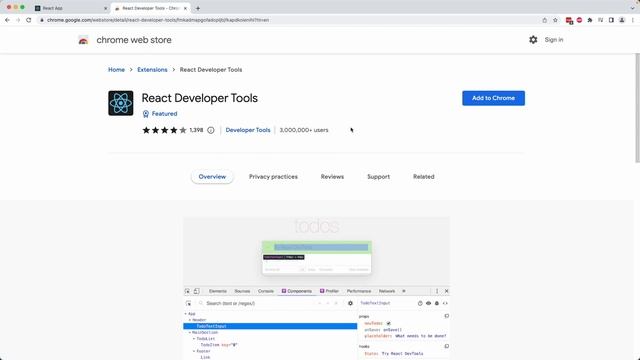The width and height of the screenshot is (640, 360).
Task: Show the Related tab
Action: click(424, 177)
